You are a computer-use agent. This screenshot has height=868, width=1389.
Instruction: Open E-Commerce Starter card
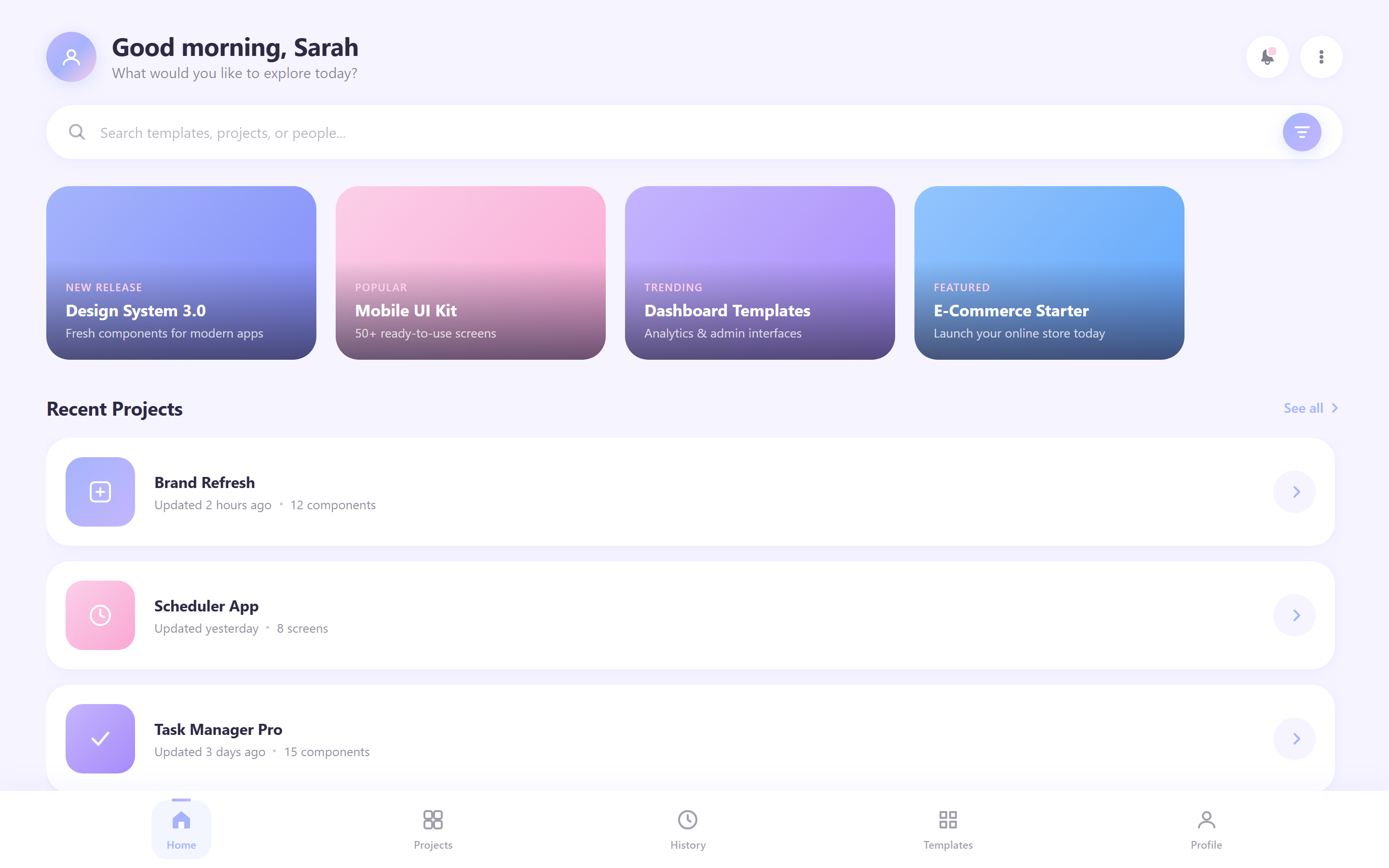(1049, 272)
